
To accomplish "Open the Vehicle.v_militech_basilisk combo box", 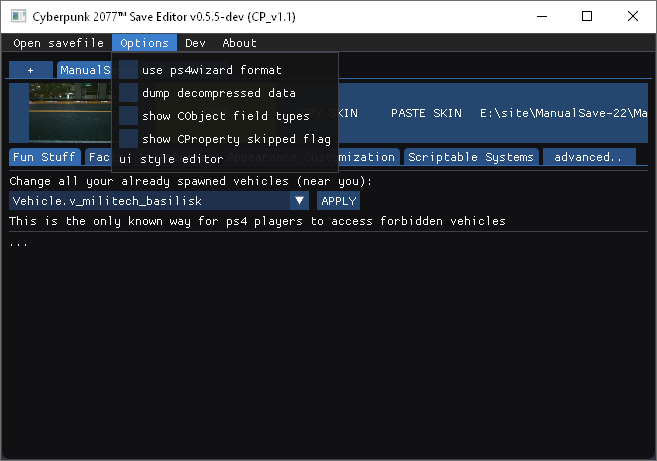I will [159, 201].
